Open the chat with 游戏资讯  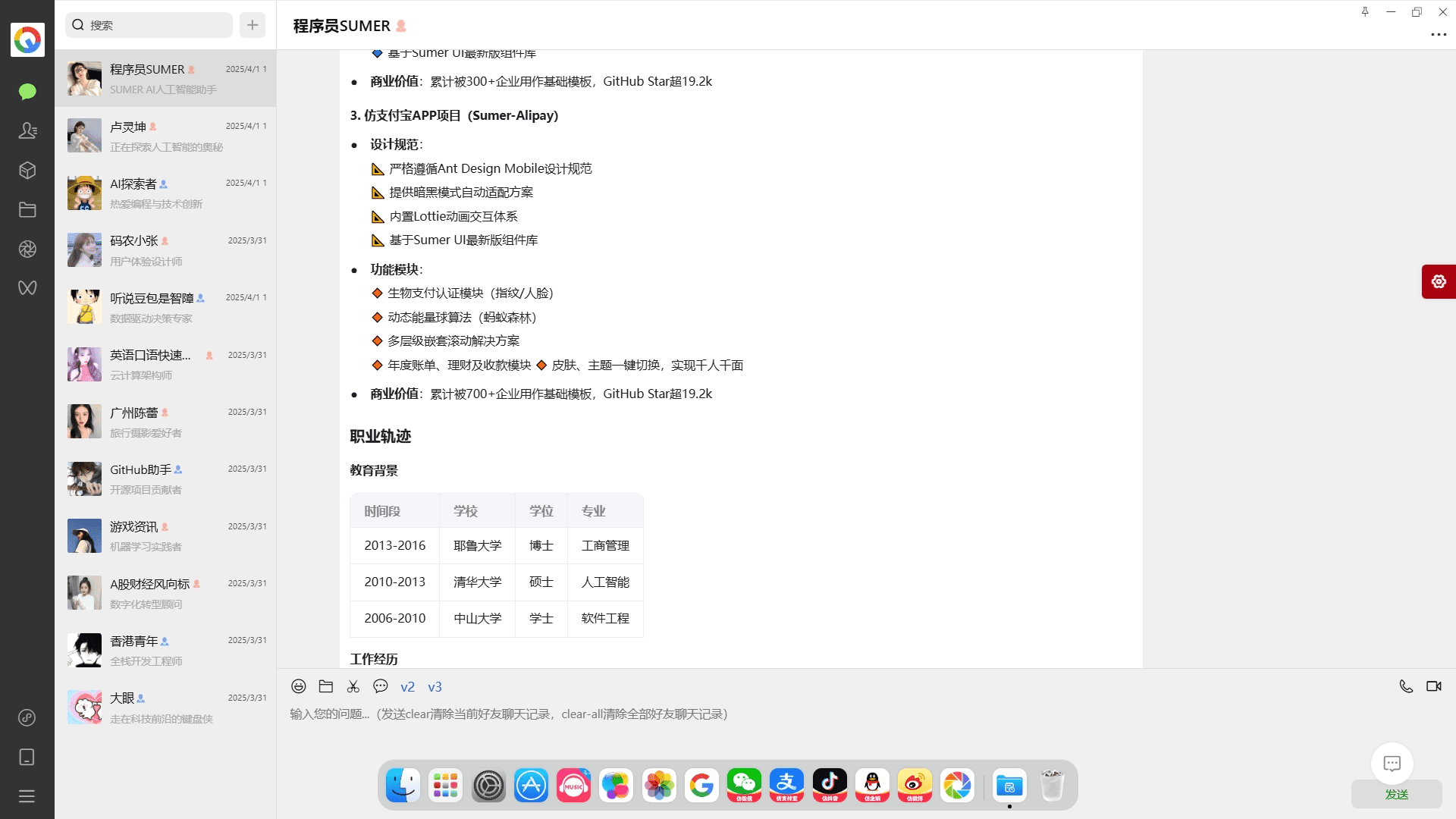[165, 536]
